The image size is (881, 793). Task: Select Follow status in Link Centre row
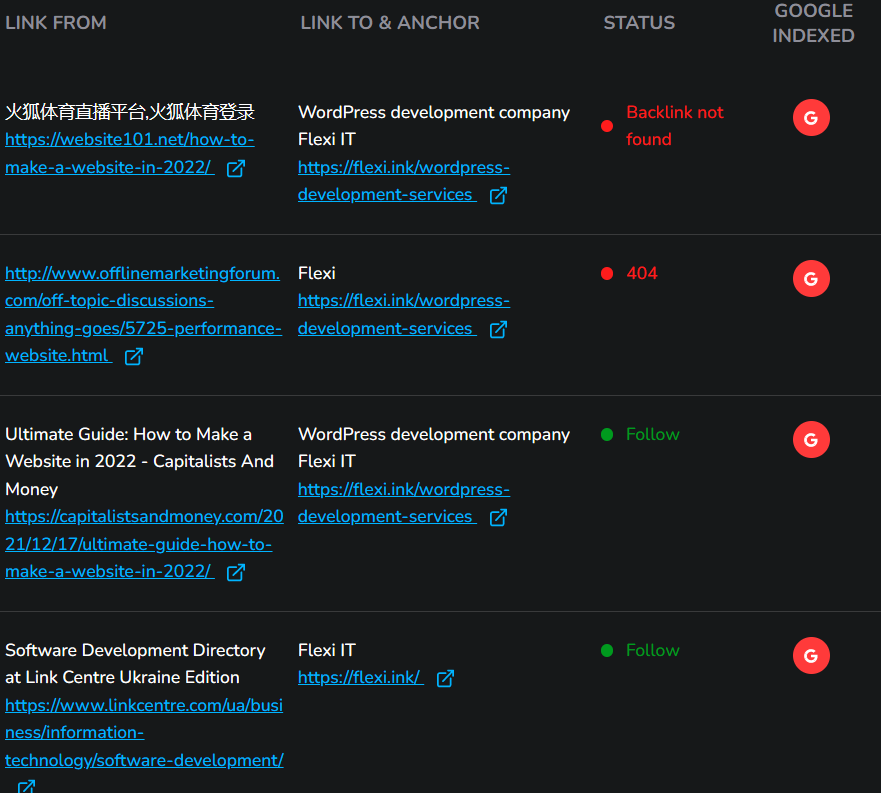[652, 650]
